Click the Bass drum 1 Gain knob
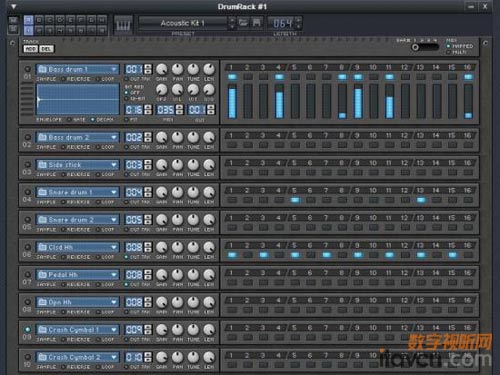This screenshot has width=500, height=375. 162,69
